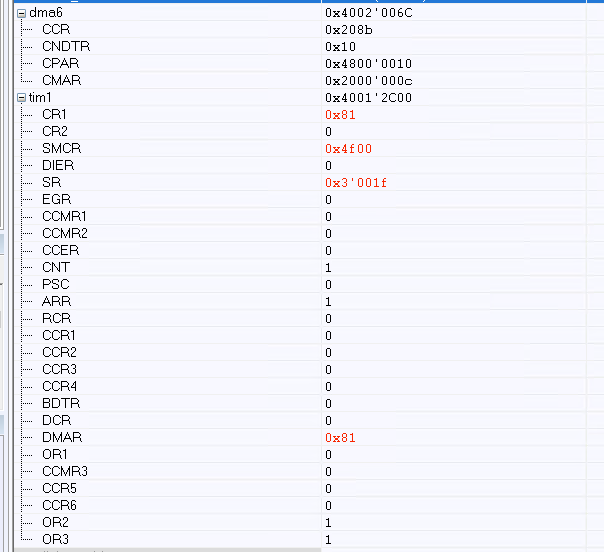Click the CNDTR value 0x10

tap(340, 47)
